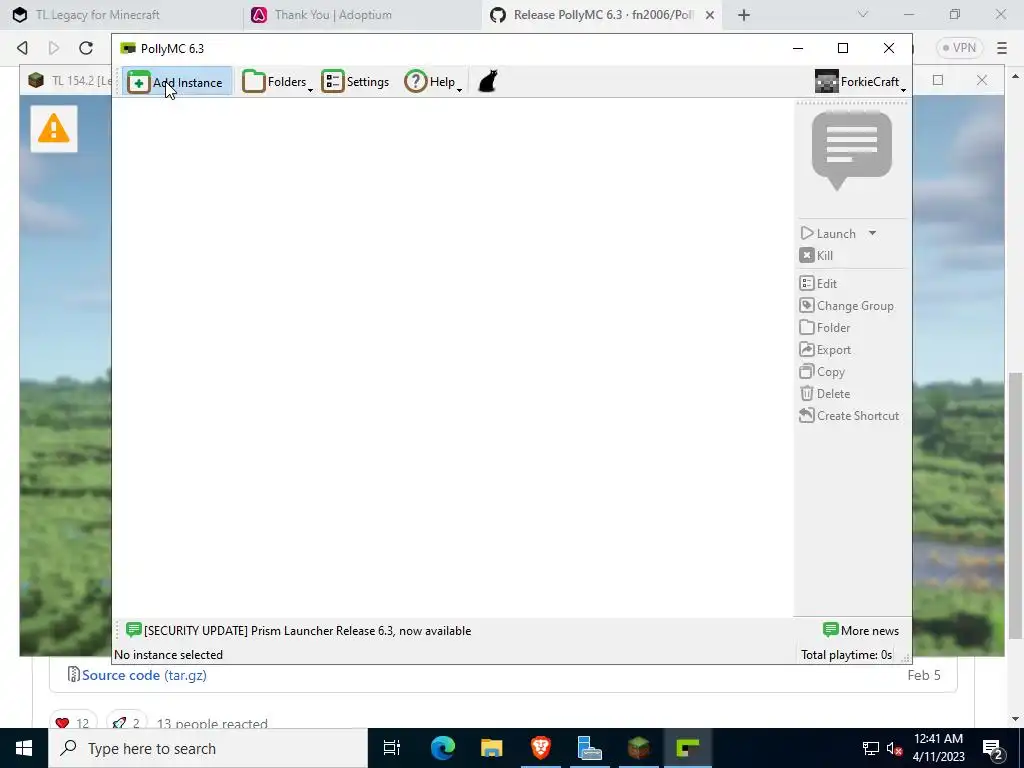The width and height of the screenshot is (1024, 768).
Task: Go forward in the browser
Action: (54, 48)
